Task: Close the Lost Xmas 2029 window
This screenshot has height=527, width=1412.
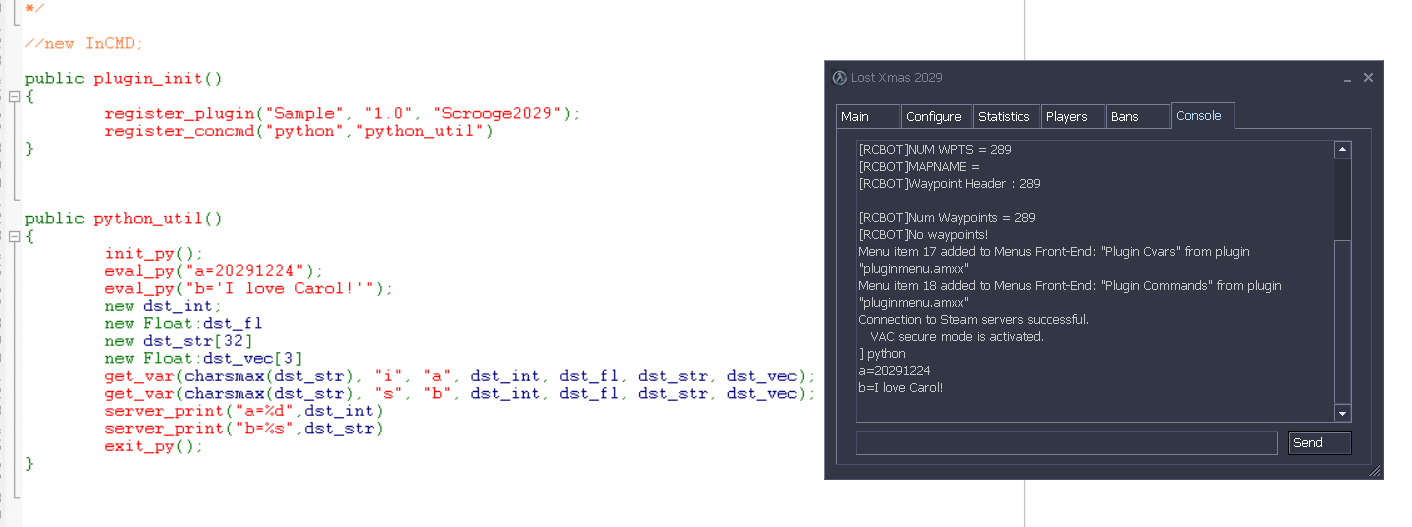Action: pyautogui.click(x=1368, y=78)
